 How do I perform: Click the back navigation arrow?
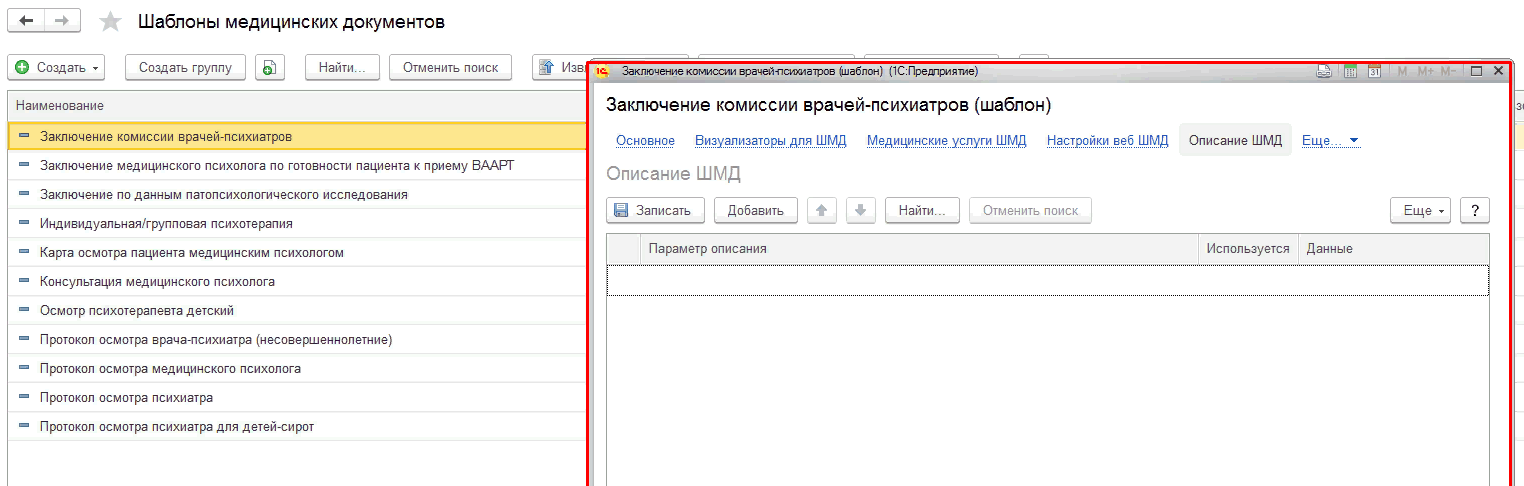coord(26,21)
